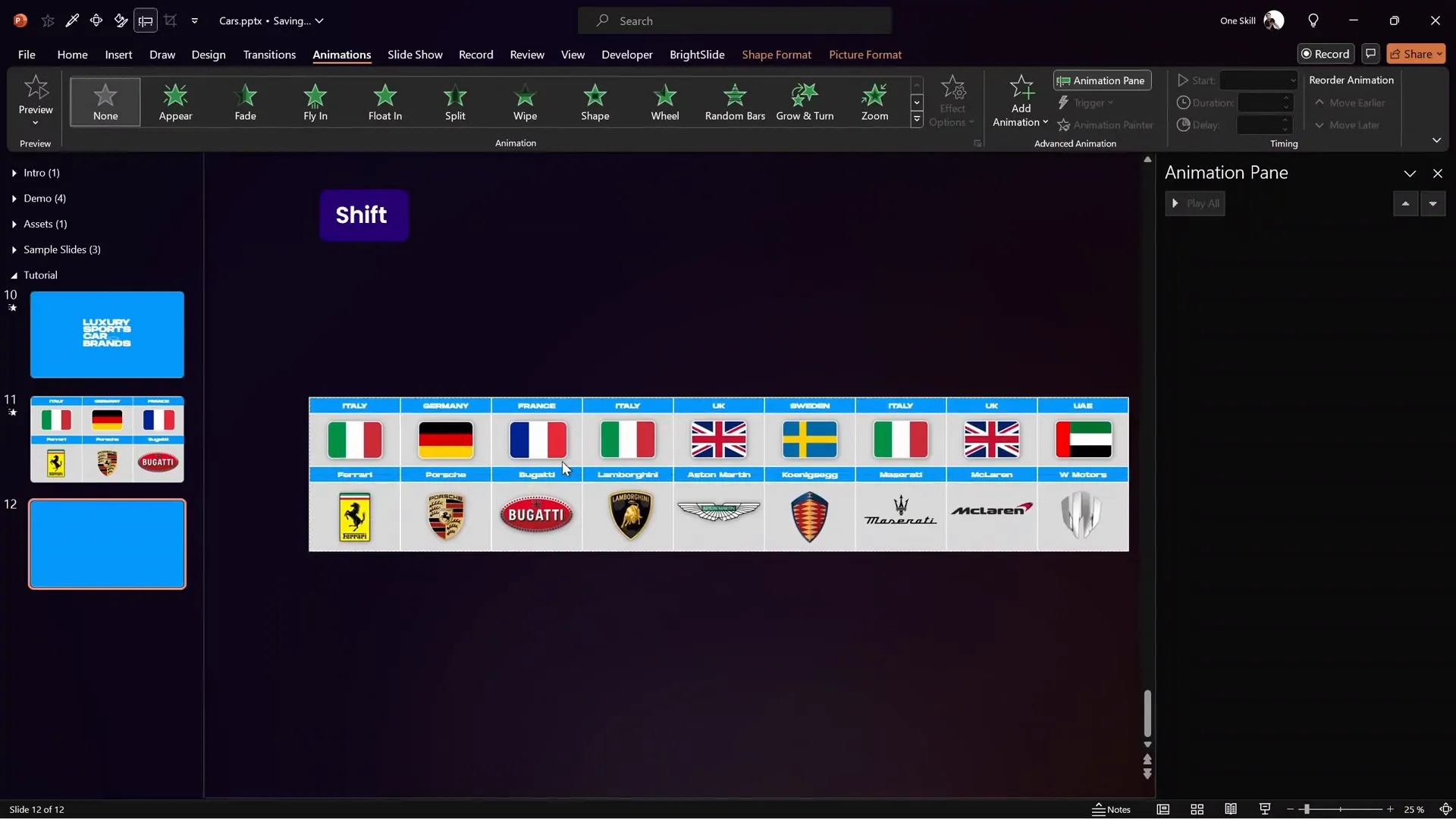Collapse the Tutorial section

click(14, 275)
